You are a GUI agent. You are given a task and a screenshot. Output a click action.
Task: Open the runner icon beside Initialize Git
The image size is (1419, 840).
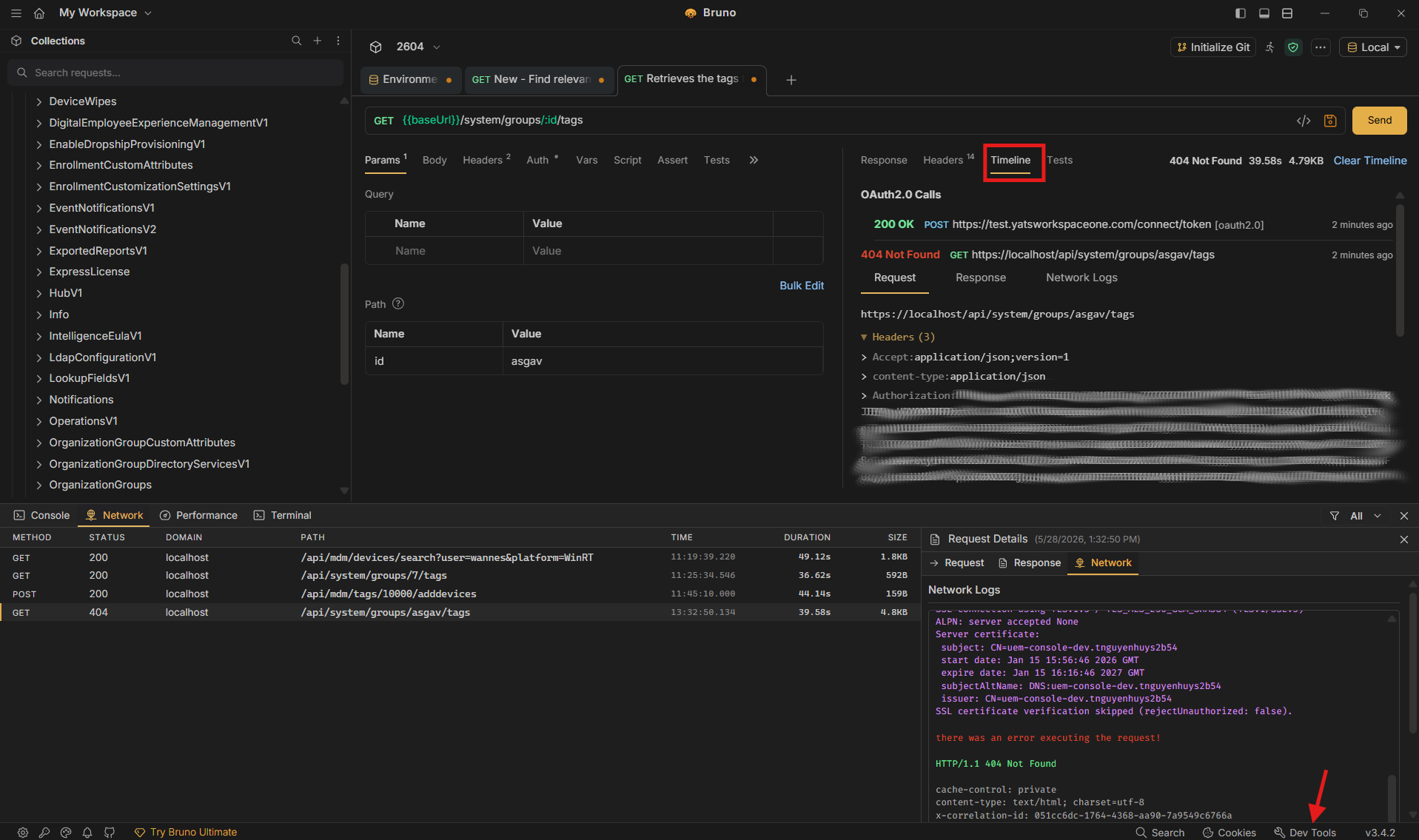pyautogui.click(x=1270, y=47)
